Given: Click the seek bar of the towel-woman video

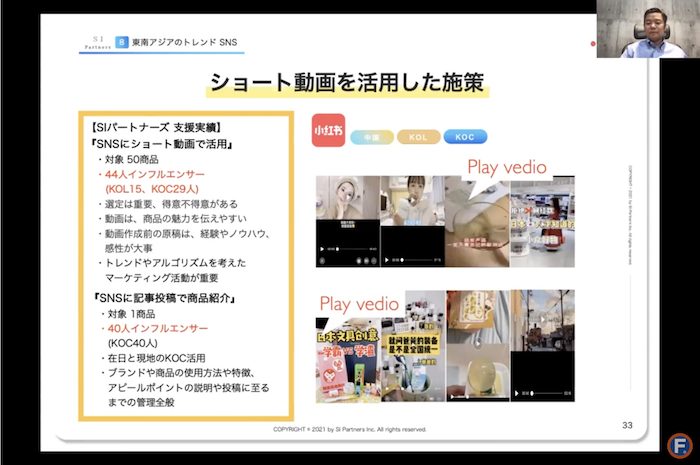Looking at the screenshot, I should coord(353,249).
